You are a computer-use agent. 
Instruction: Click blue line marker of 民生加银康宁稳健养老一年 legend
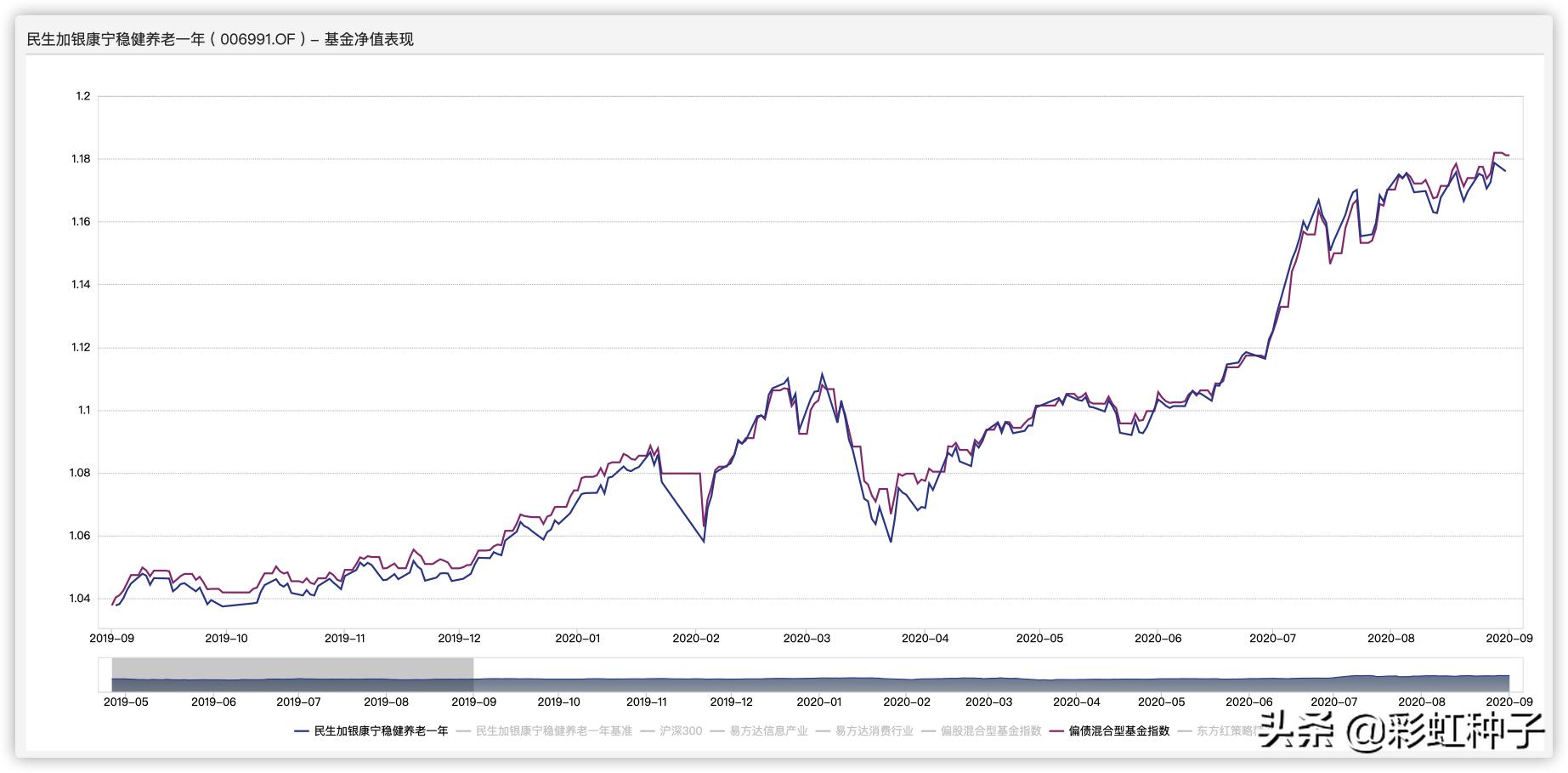(302, 731)
